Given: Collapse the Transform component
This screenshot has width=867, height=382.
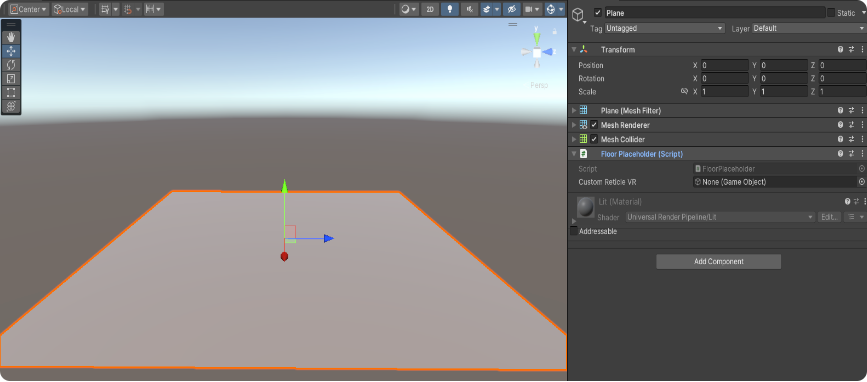Looking at the screenshot, I should click(x=574, y=50).
